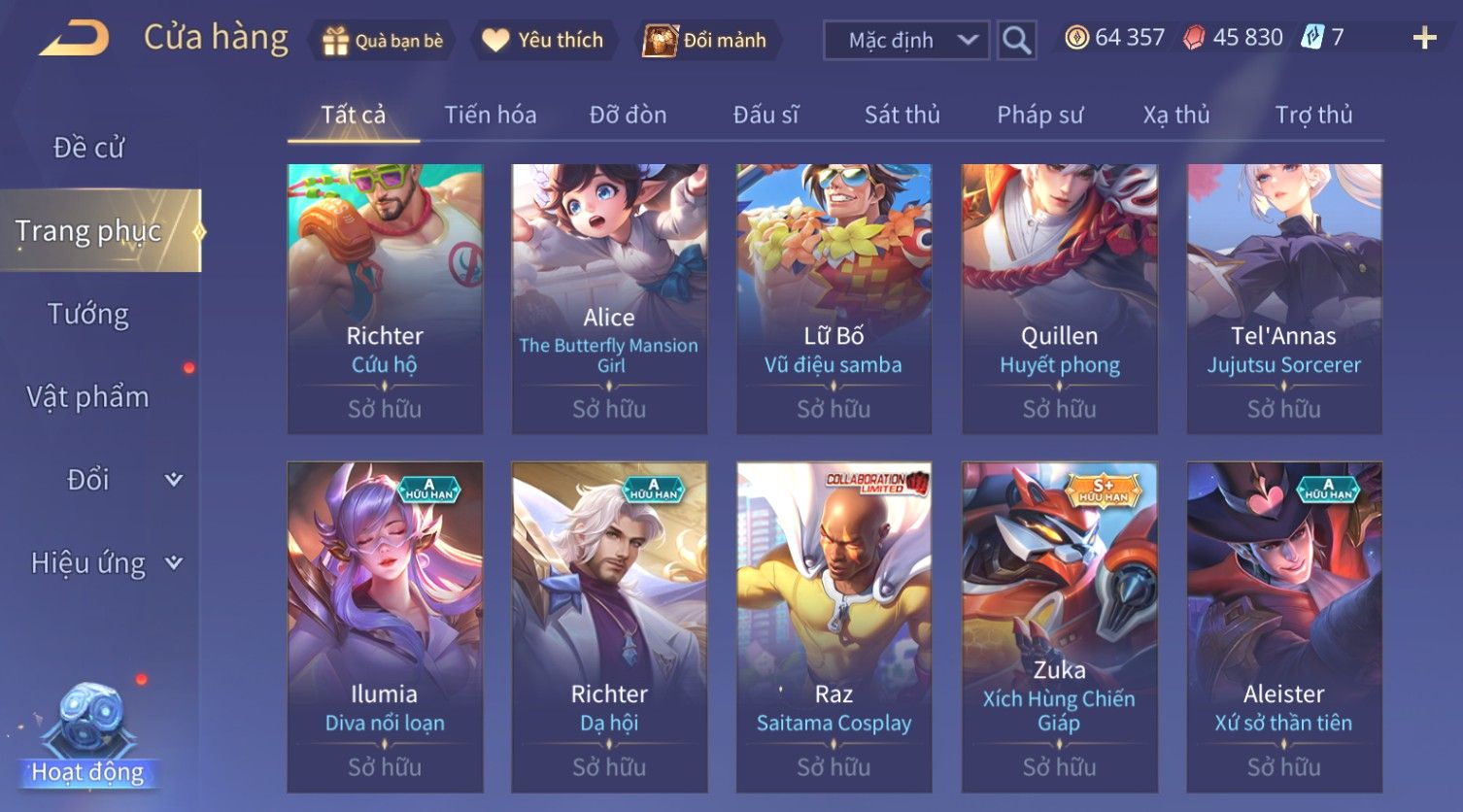Switch to the Pháp sư tab
This screenshot has width=1463, height=812.
(x=1039, y=115)
